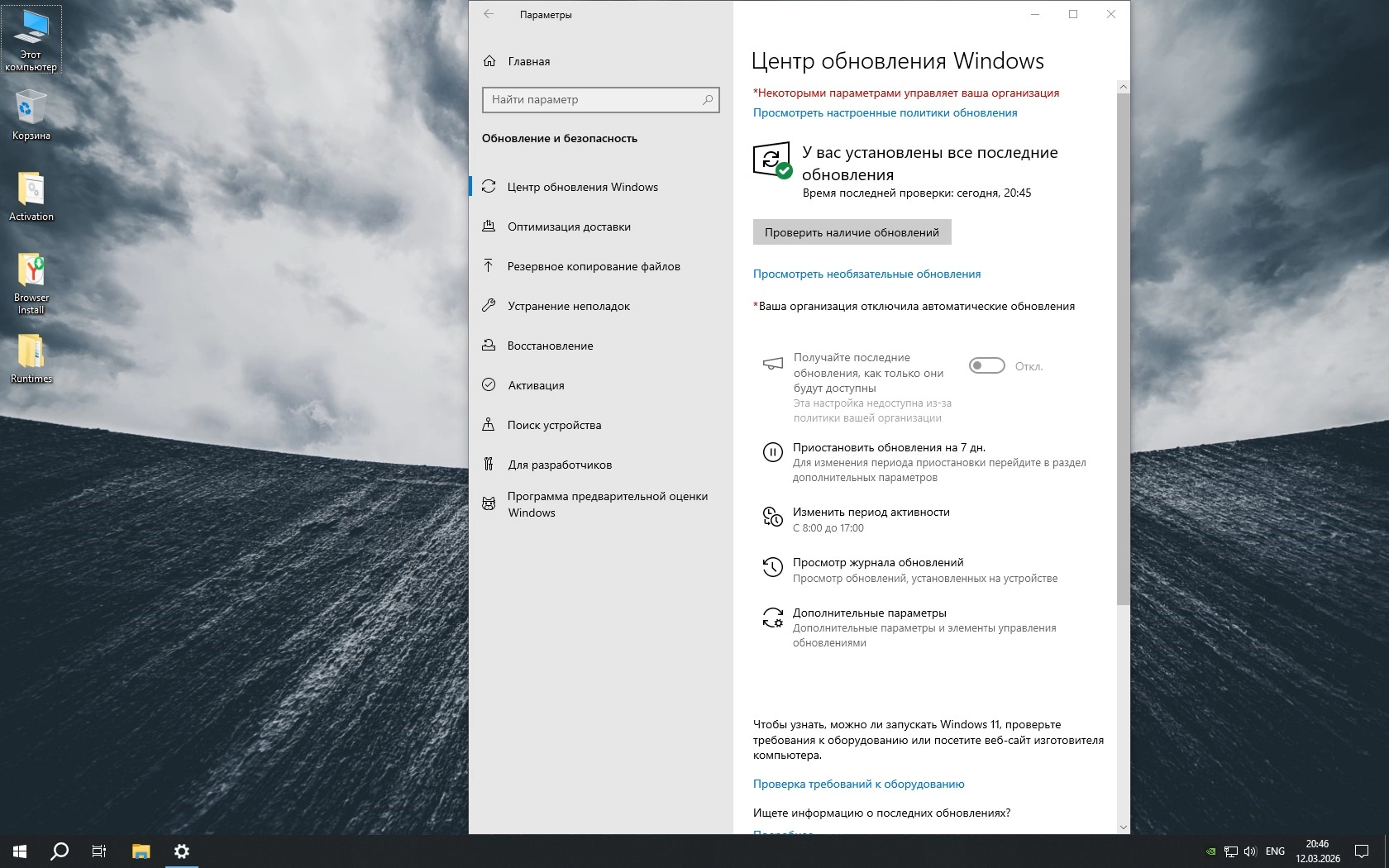Click the megaphone icon beside Получайте последние обновления
Screen dimensions: 1389x868
[772, 364]
